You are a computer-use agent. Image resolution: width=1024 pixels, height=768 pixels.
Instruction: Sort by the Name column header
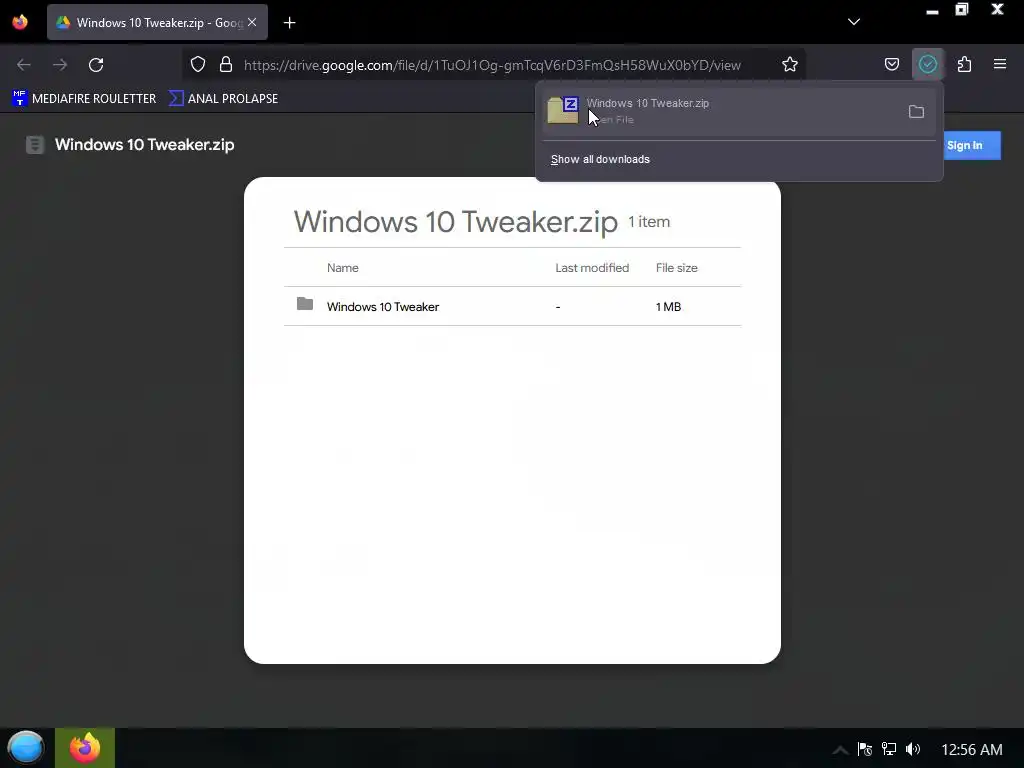coord(342,268)
